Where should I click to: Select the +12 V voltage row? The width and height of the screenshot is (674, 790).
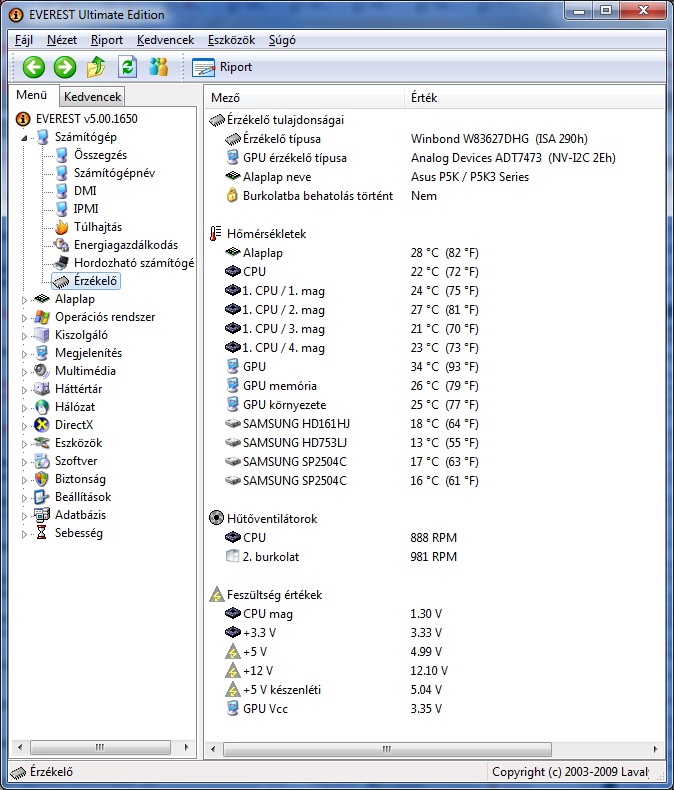(336, 671)
